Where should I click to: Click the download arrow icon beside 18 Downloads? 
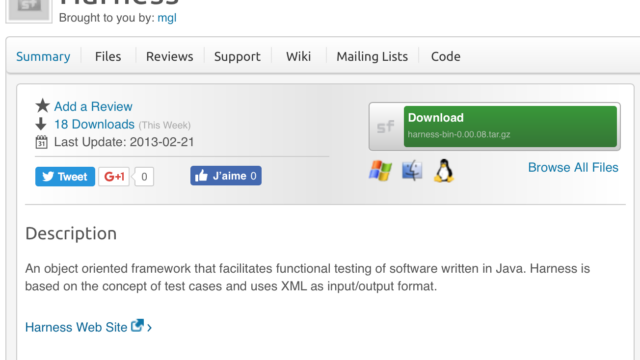point(41,124)
